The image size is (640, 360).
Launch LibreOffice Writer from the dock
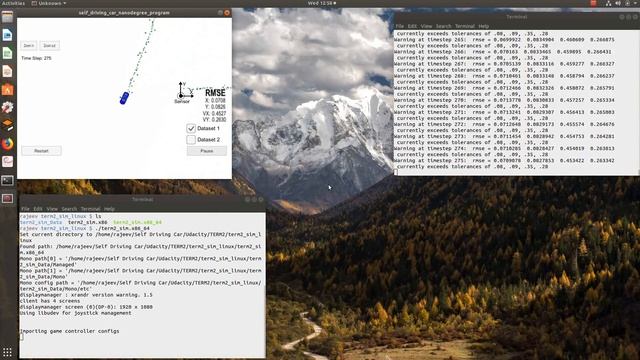point(7,35)
